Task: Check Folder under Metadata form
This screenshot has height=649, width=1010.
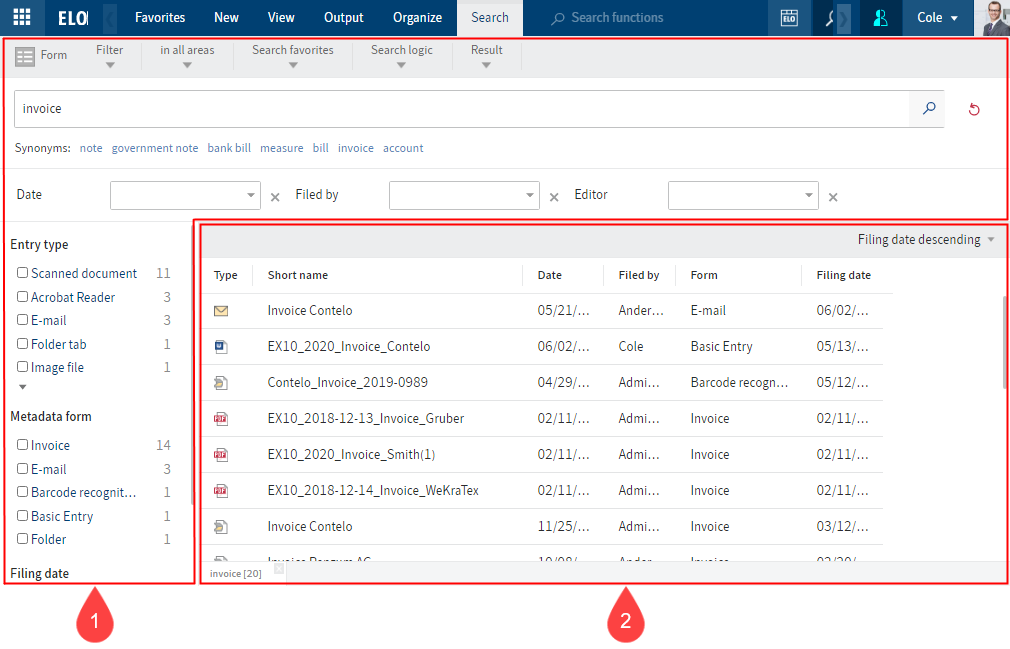Action: coord(23,539)
